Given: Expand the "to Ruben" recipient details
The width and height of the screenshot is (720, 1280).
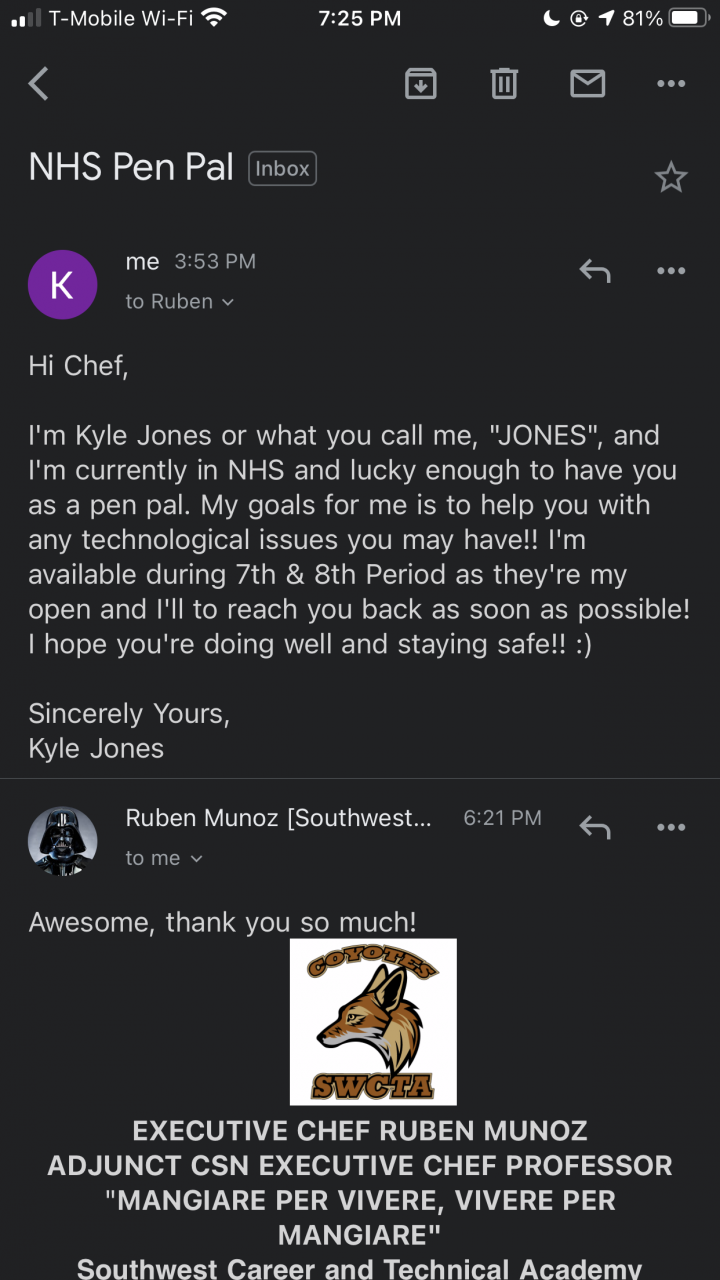Looking at the screenshot, I should (x=180, y=302).
